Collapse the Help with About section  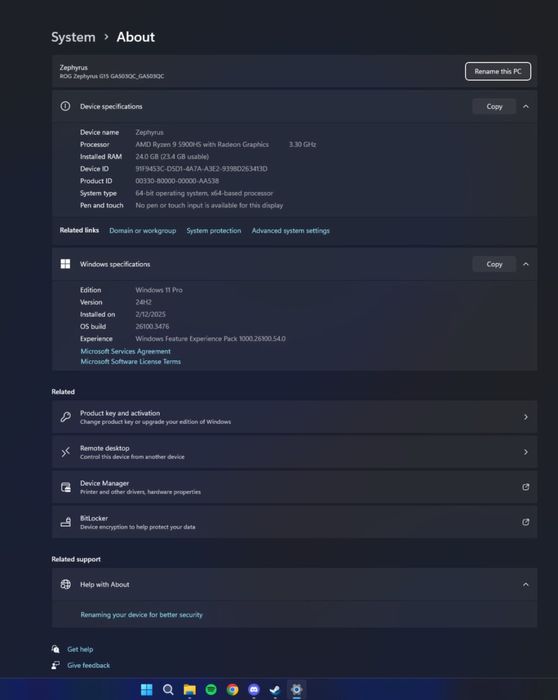(x=526, y=584)
